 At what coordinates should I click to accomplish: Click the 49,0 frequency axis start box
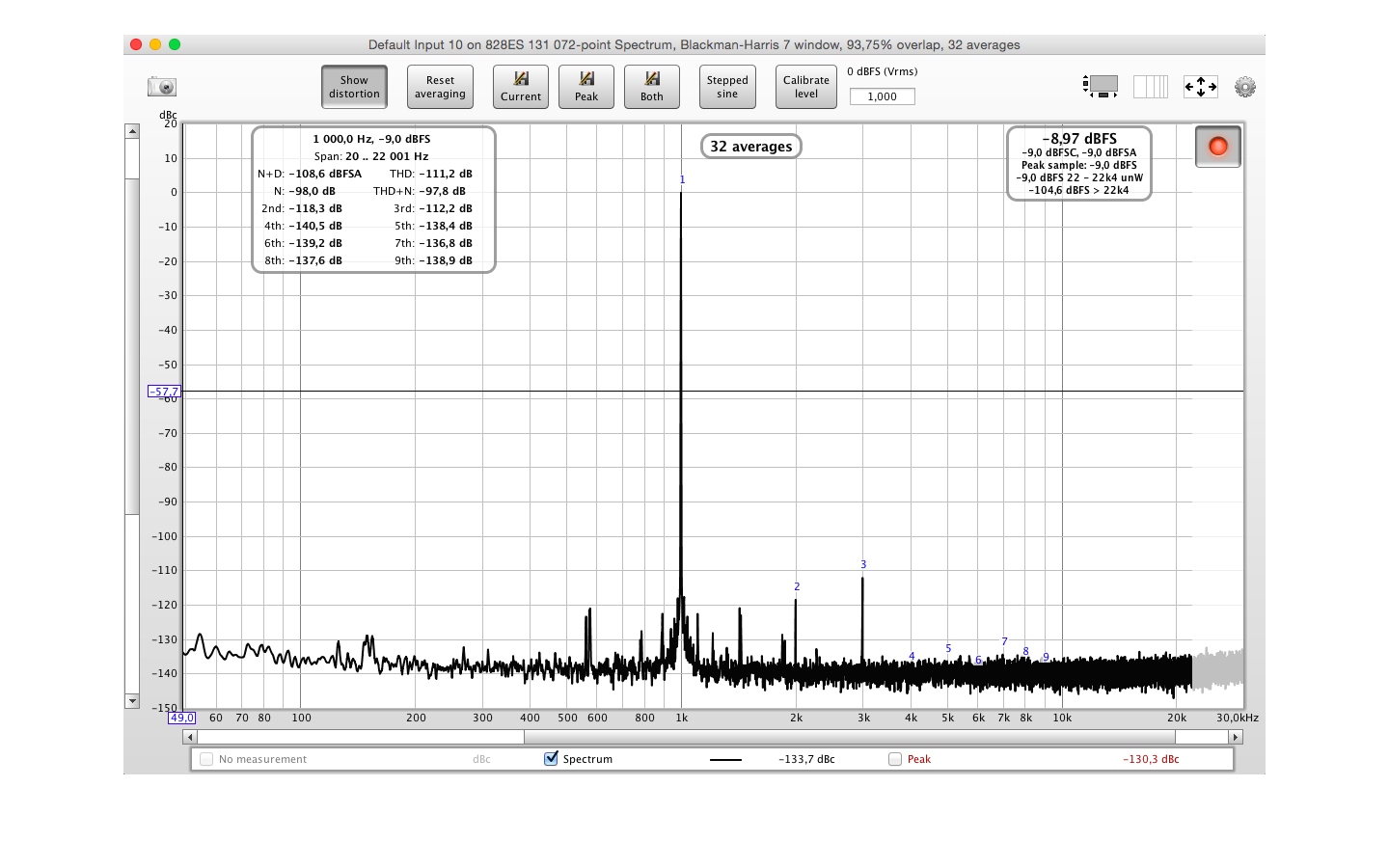click(182, 718)
